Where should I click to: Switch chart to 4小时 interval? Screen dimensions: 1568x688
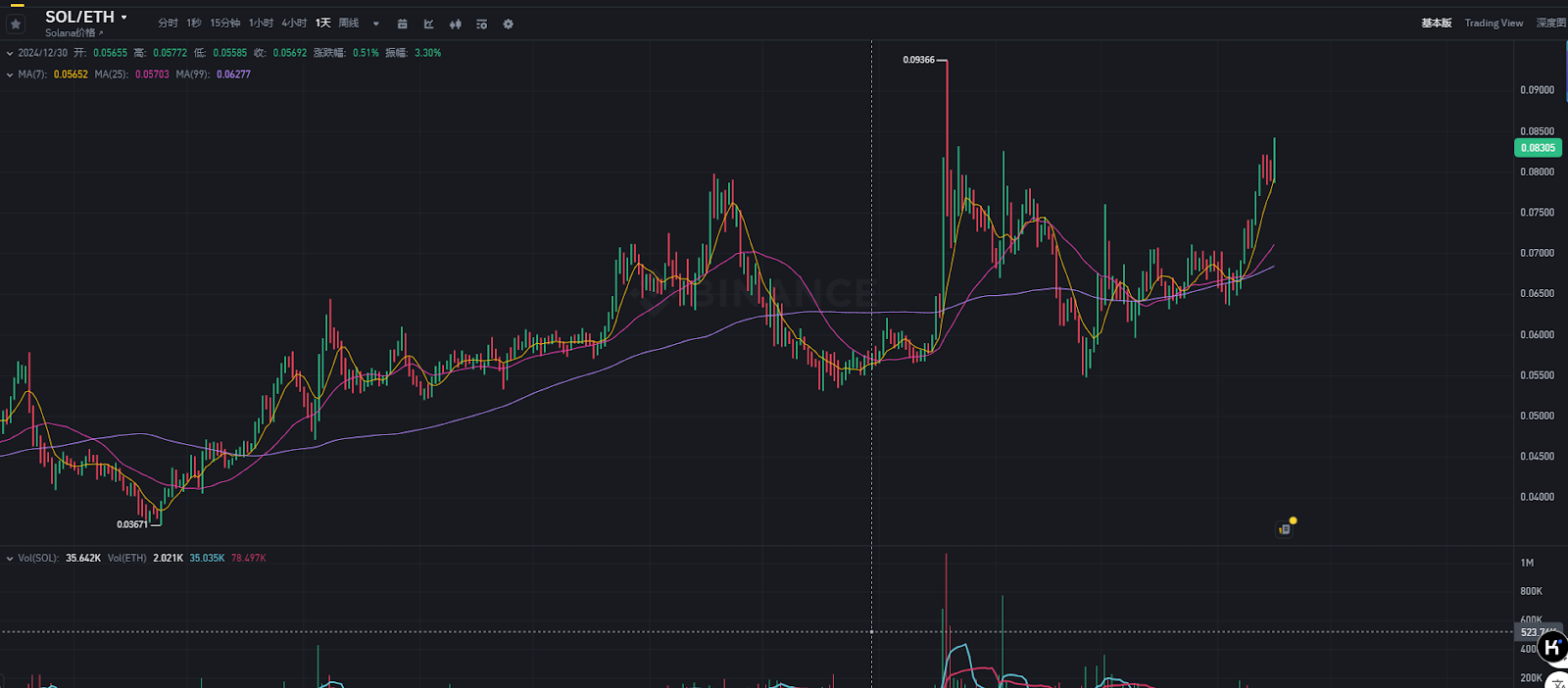point(294,24)
